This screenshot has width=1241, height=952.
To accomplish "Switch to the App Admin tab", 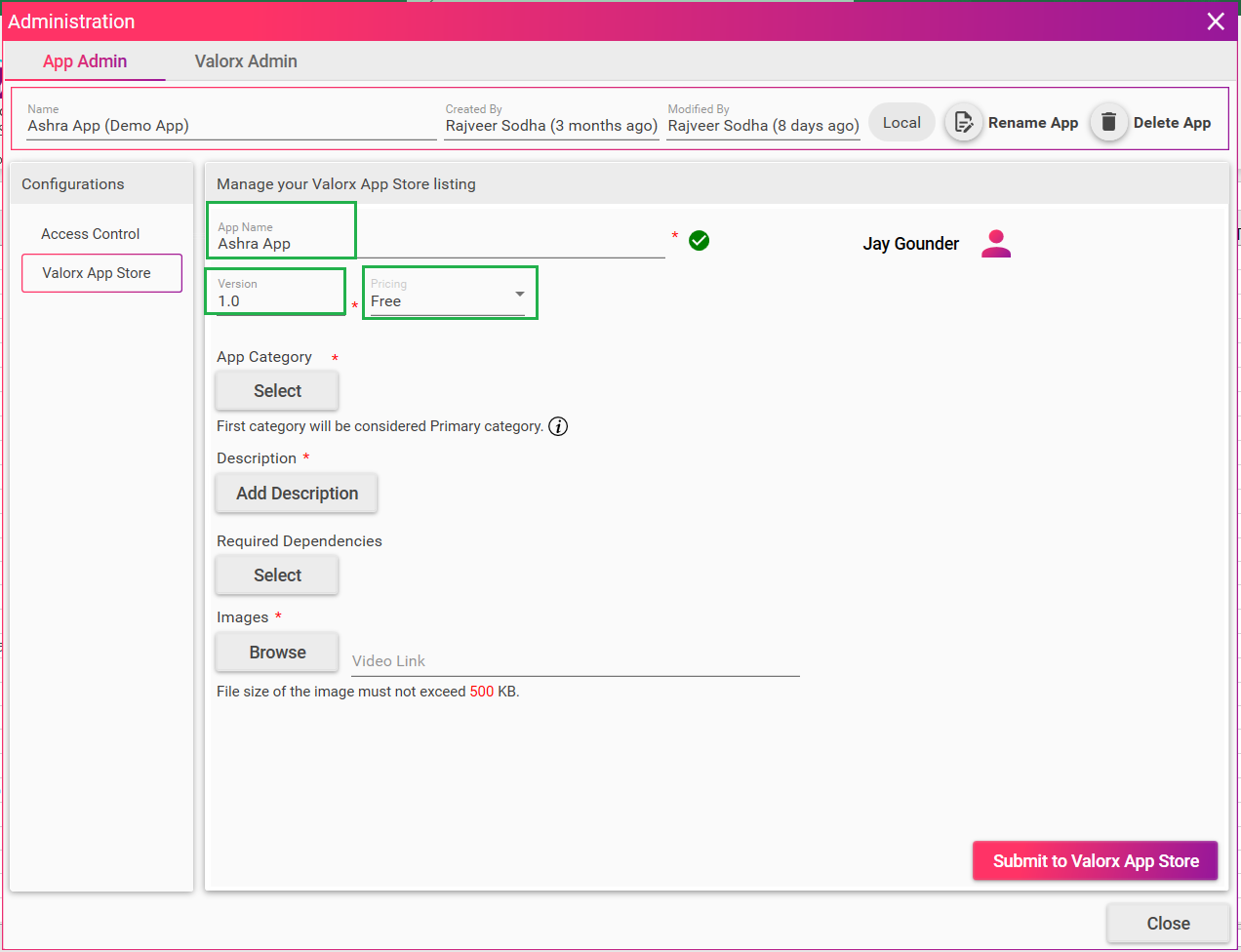I will tap(85, 61).
